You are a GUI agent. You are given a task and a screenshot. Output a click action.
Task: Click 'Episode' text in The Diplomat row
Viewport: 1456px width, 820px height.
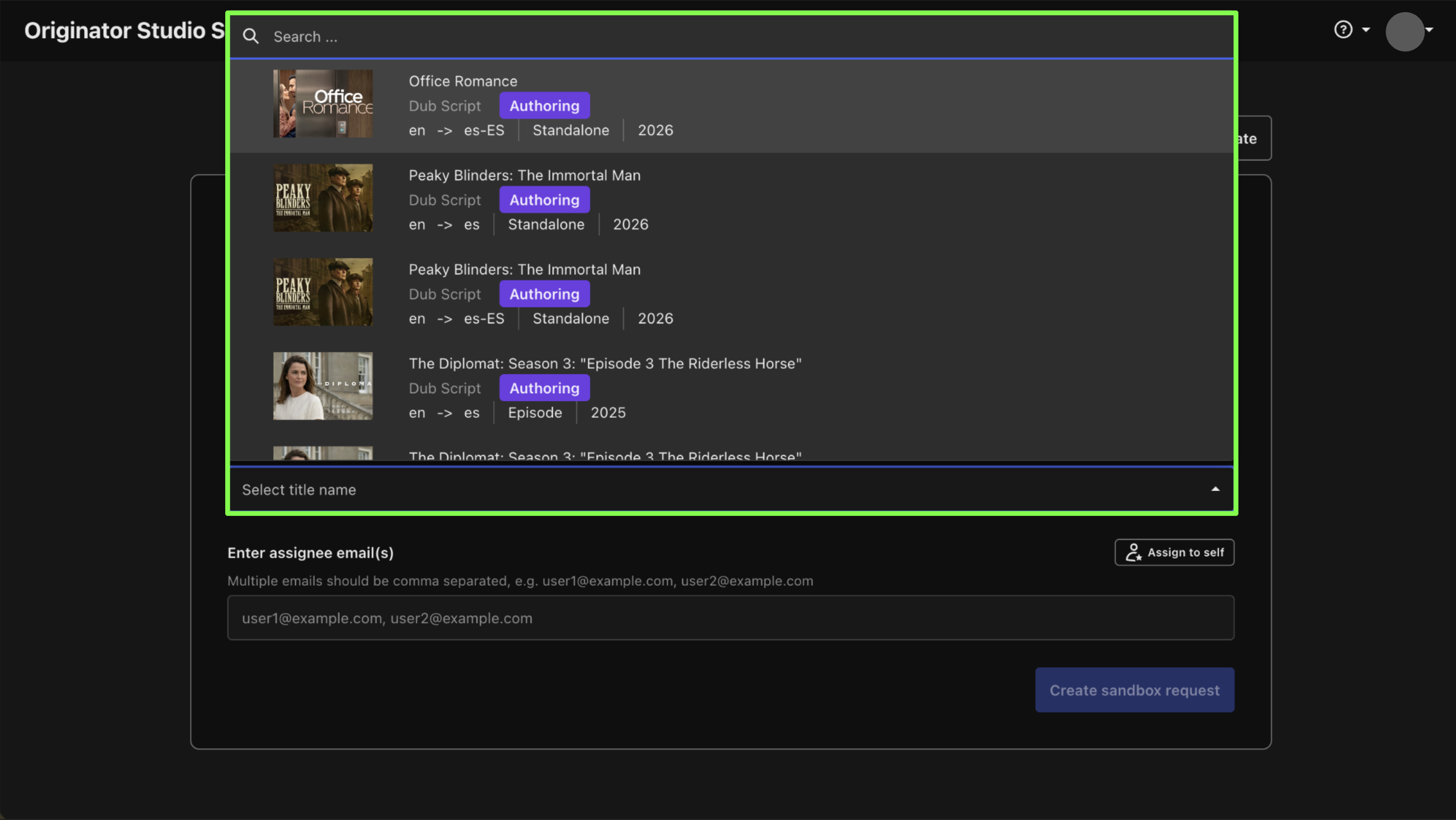[x=535, y=413]
